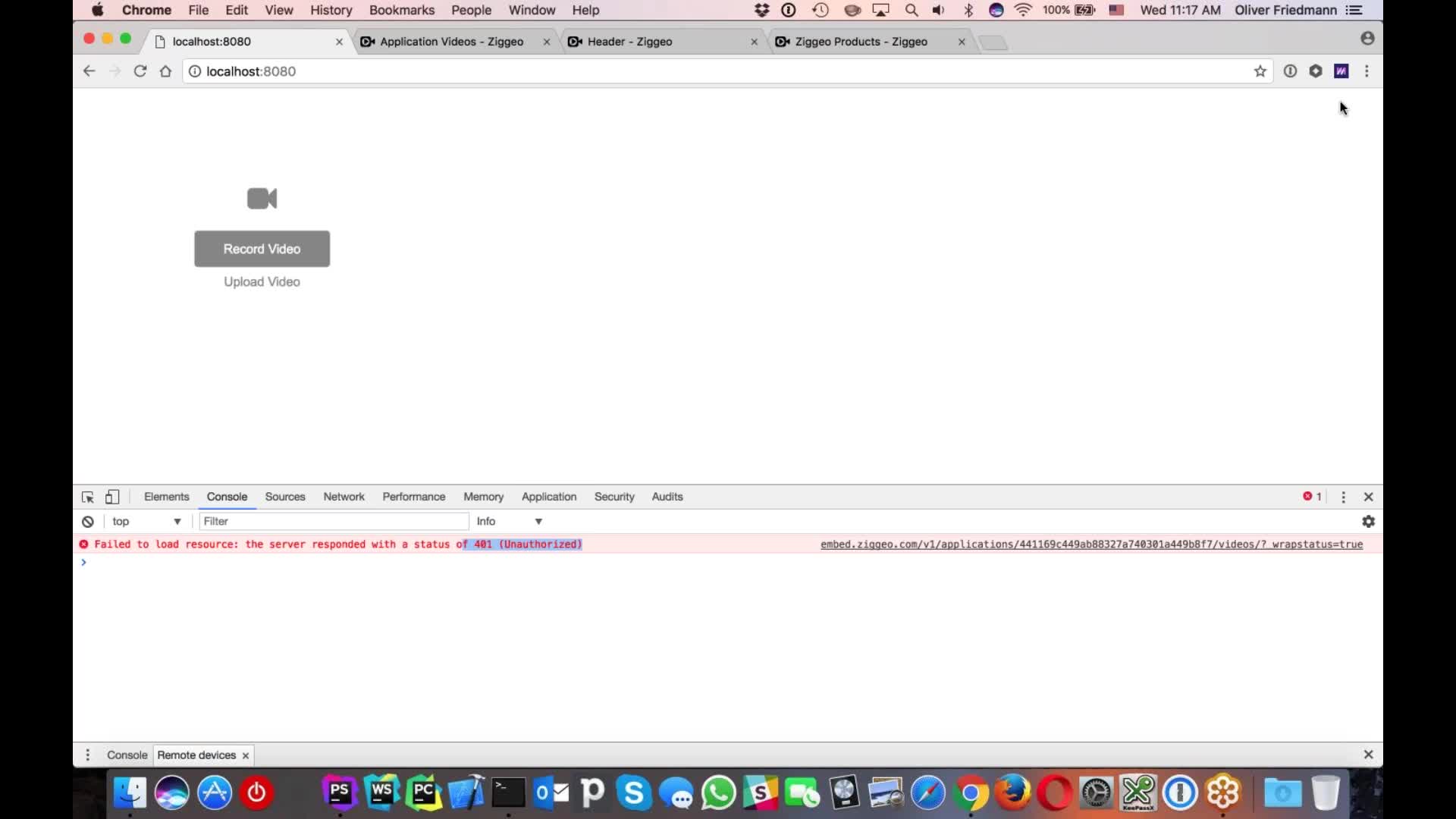The height and width of the screenshot is (819, 1456).
Task: Open the Chrome main menu dots
Action: point(1367,71)
